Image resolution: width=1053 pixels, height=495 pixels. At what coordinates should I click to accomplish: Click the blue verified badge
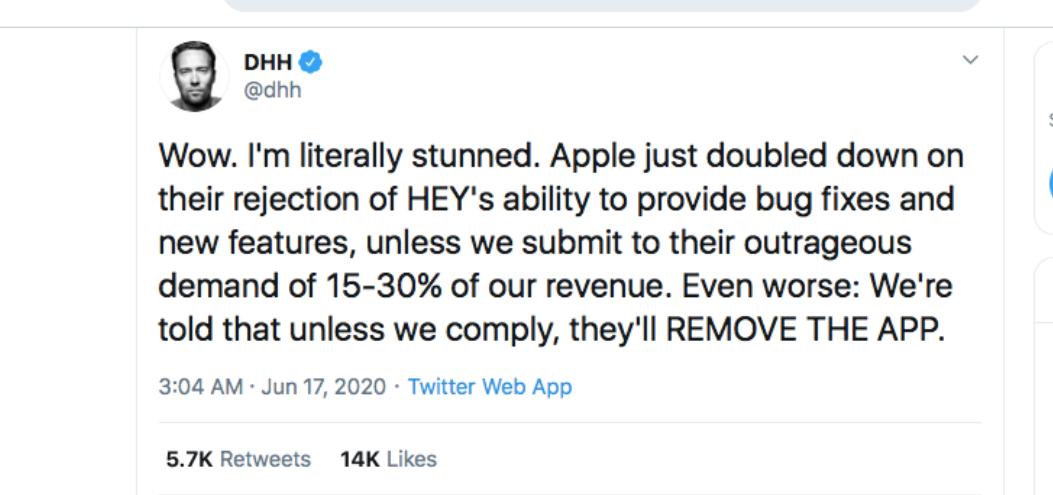click(x=311, y=65)
